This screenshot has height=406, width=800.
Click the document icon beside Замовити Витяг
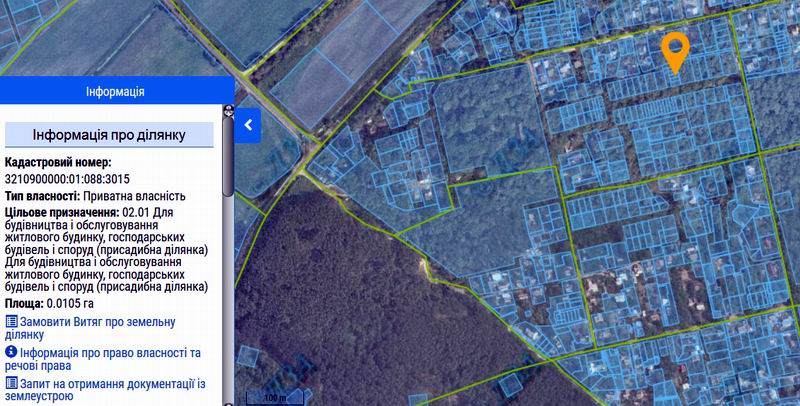click(11, 322)
